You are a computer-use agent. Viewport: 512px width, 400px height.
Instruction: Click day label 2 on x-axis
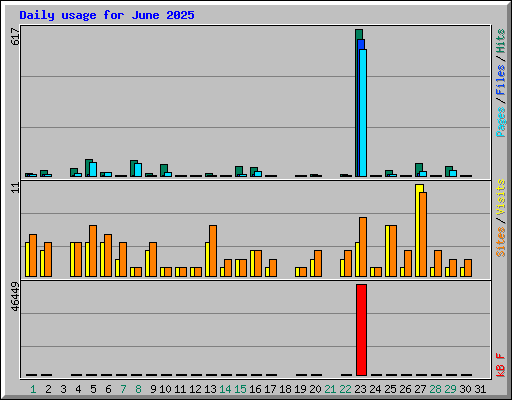click(48, 389)
